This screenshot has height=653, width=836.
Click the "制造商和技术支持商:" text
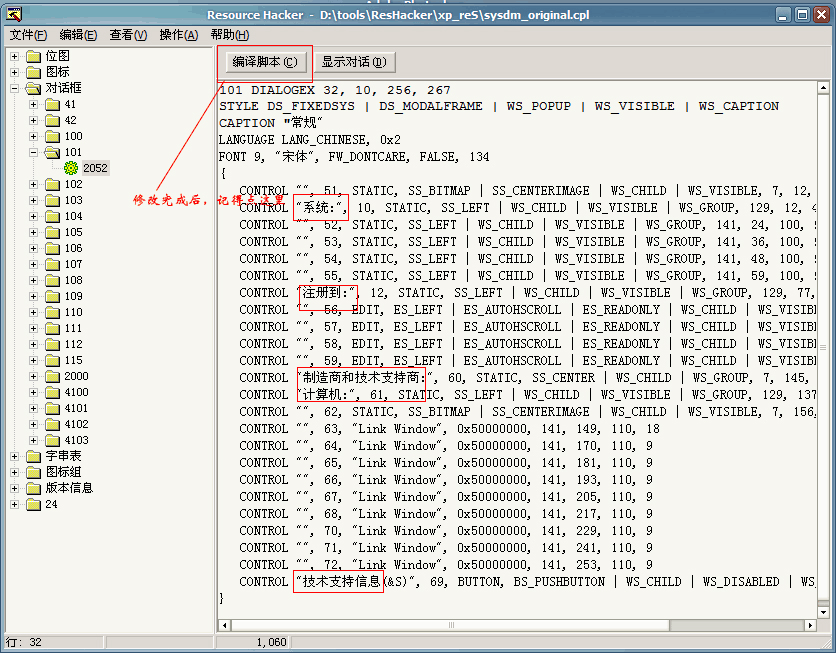(x=365, y=377)
